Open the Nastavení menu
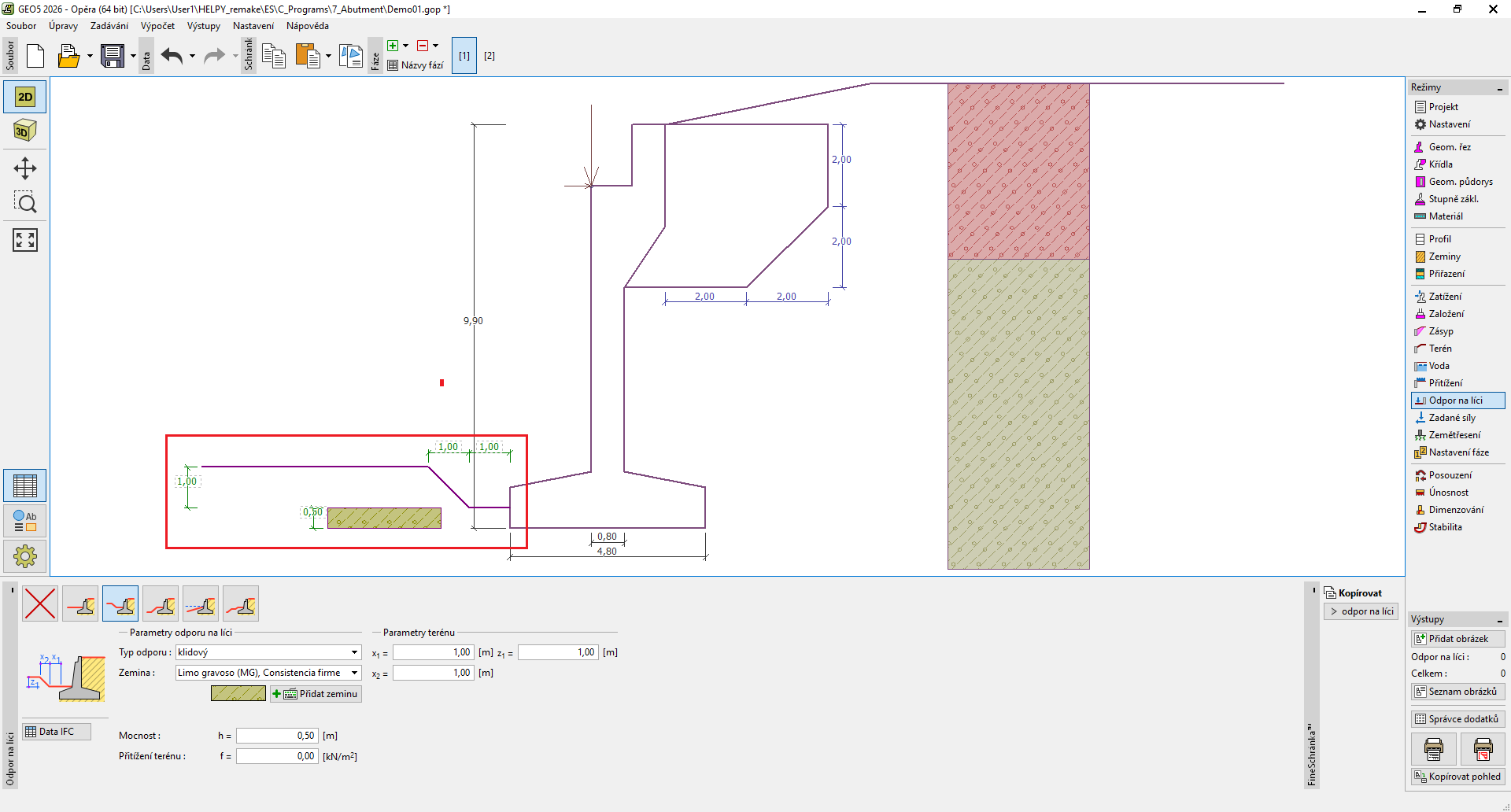 click(x=253, y=26)
